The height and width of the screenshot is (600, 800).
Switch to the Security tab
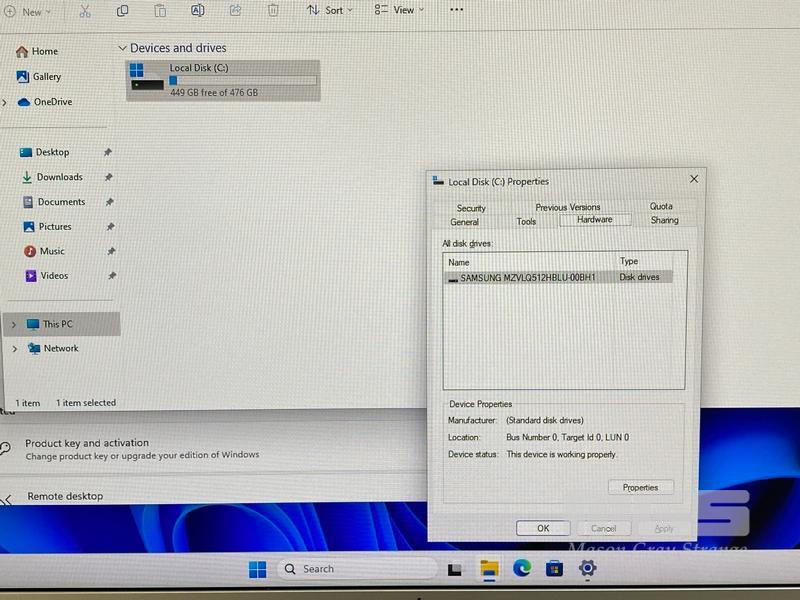tap(471, 208)
